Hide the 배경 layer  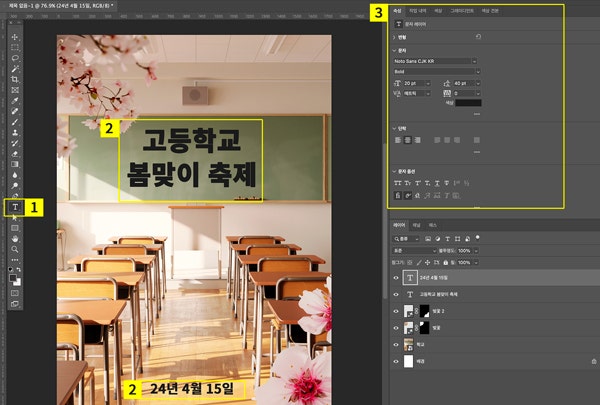coord(396,361)
